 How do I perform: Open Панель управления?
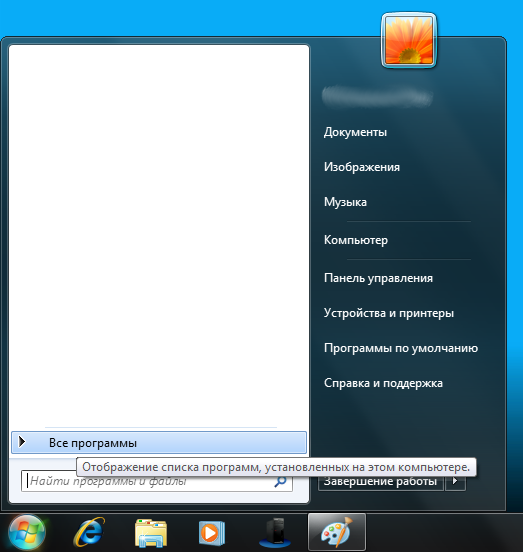pyautogui.click(x=378, y=278)
